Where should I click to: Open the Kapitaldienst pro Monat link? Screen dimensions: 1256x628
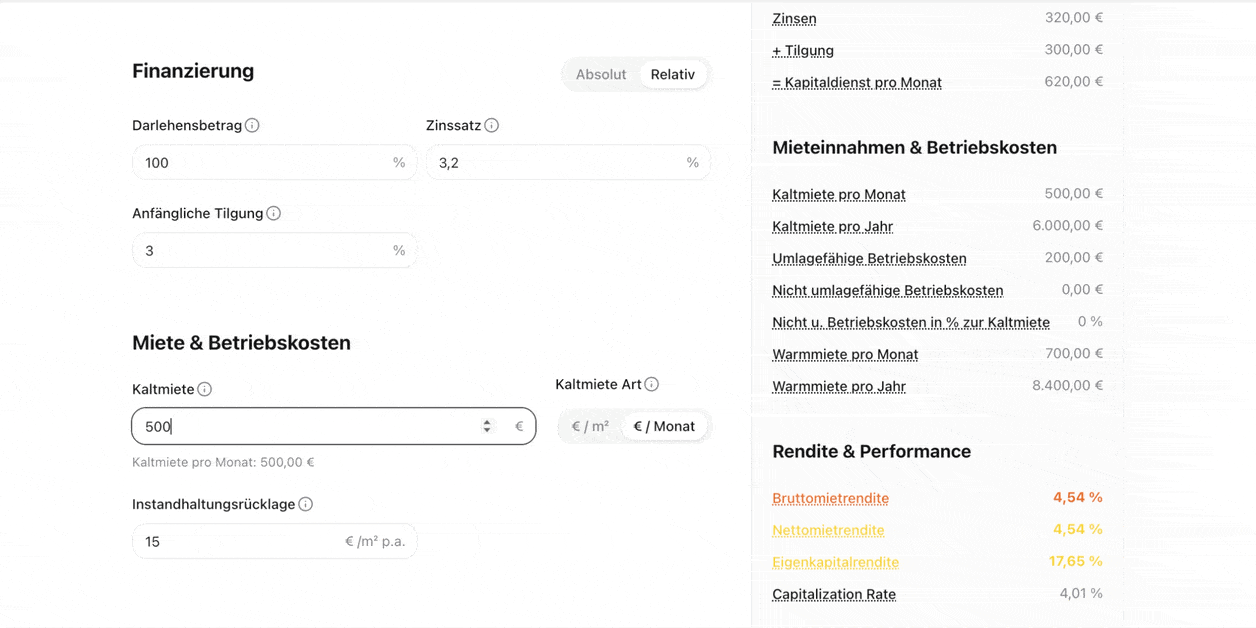[x=856, y=82]
